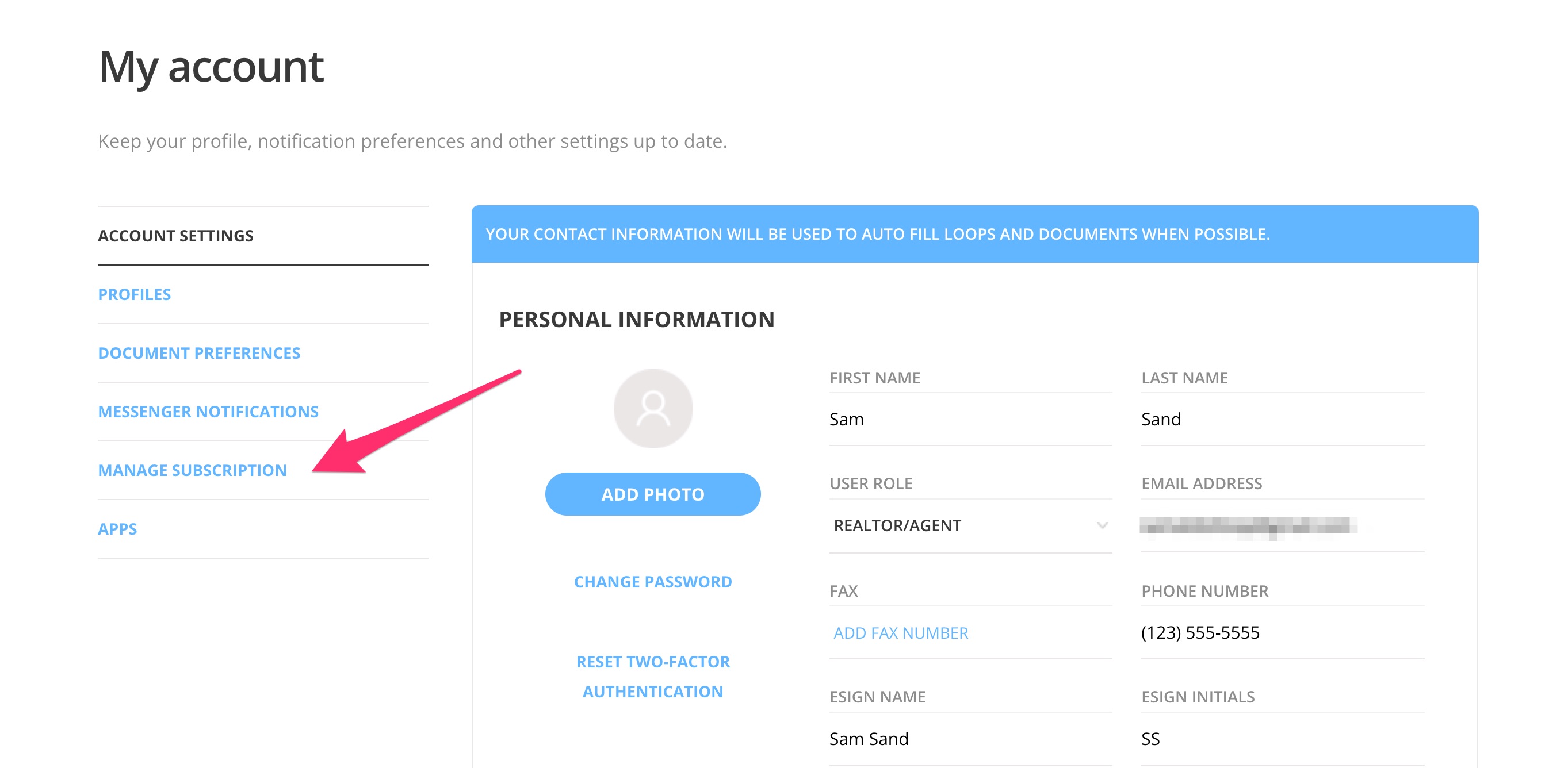Image resolution: width=1568 pixels, height=768 pixels.
Task: Click the blurred Email Address field
Action: point(1283,526)
